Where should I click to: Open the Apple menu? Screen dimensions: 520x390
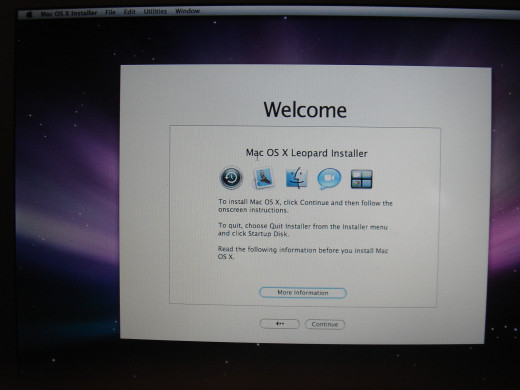pos(29,14)
